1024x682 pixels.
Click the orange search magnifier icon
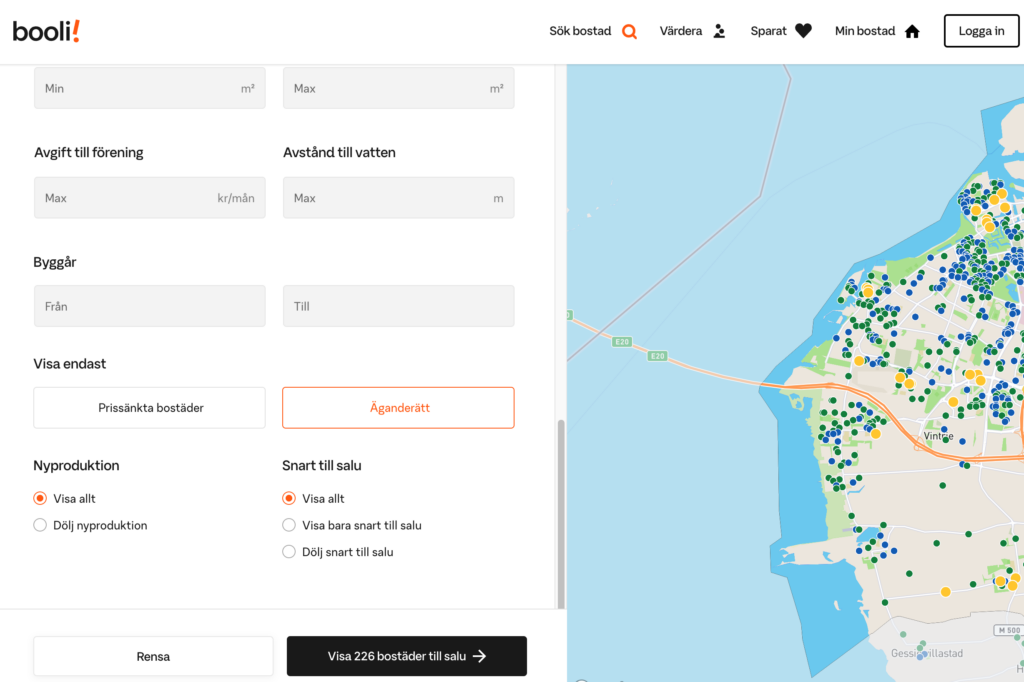click(629, 31)
